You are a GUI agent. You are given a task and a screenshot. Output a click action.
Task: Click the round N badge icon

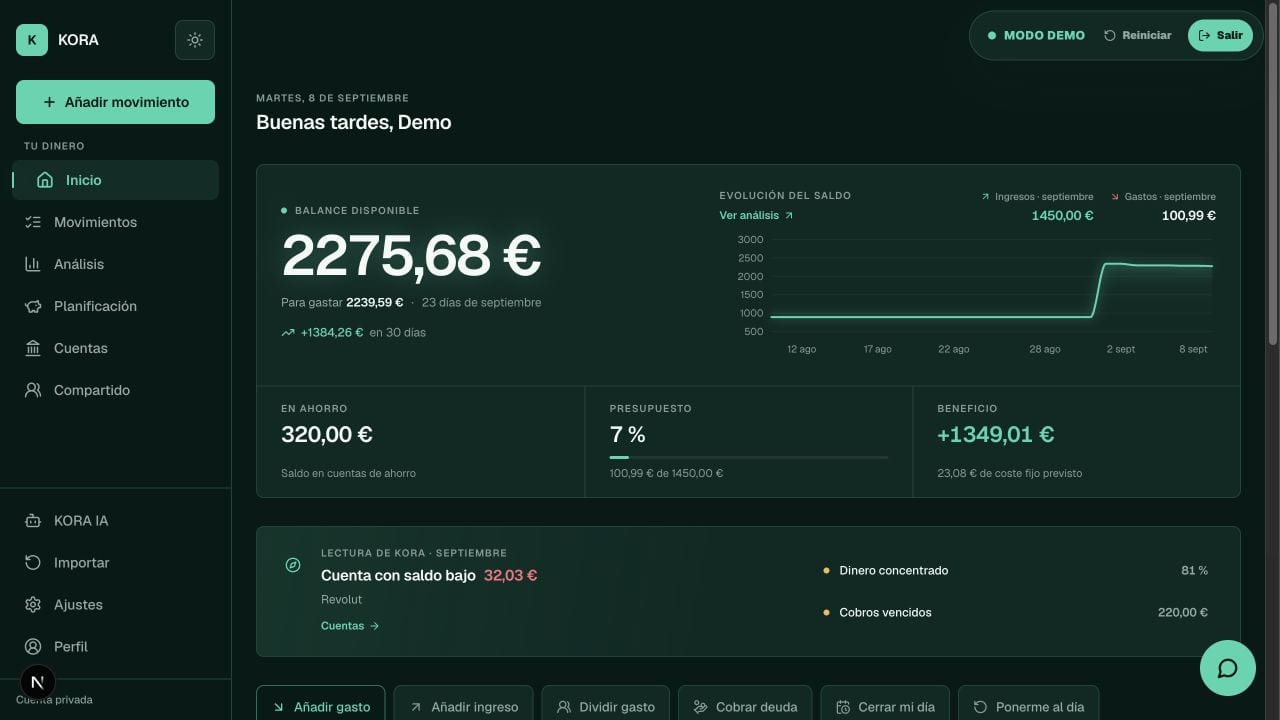[x=37, y=682]
